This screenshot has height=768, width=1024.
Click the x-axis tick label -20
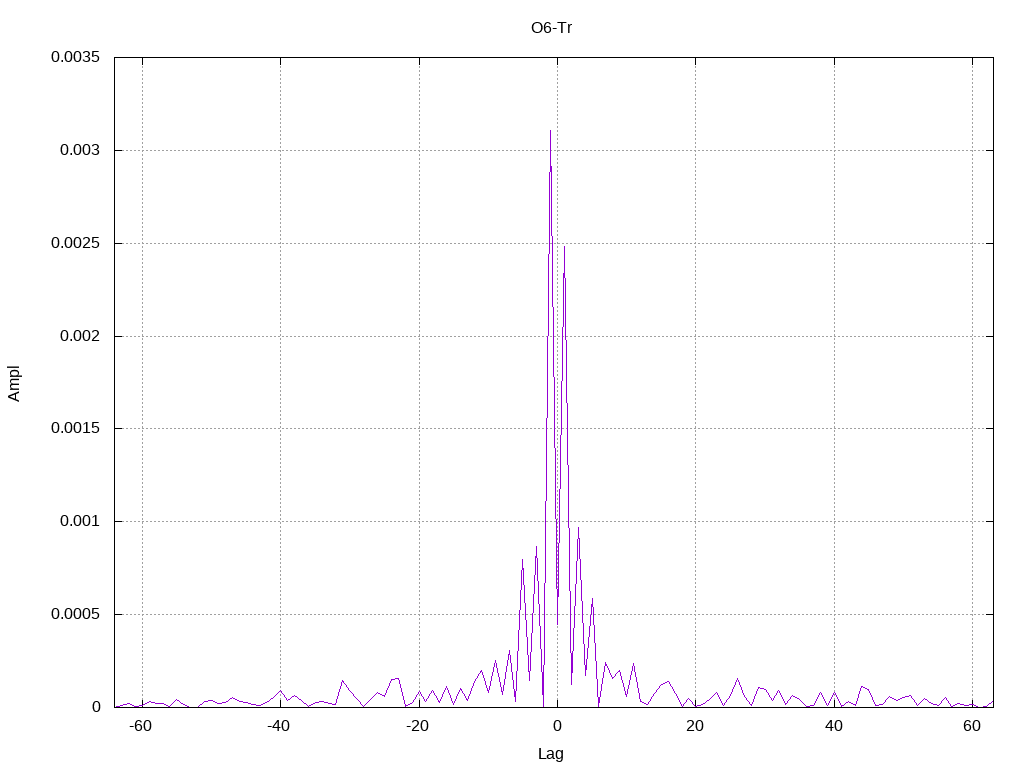(417, 726)
